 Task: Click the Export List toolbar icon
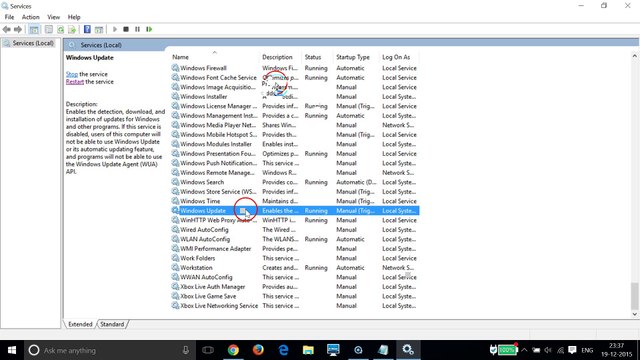(x=72, y=29)
